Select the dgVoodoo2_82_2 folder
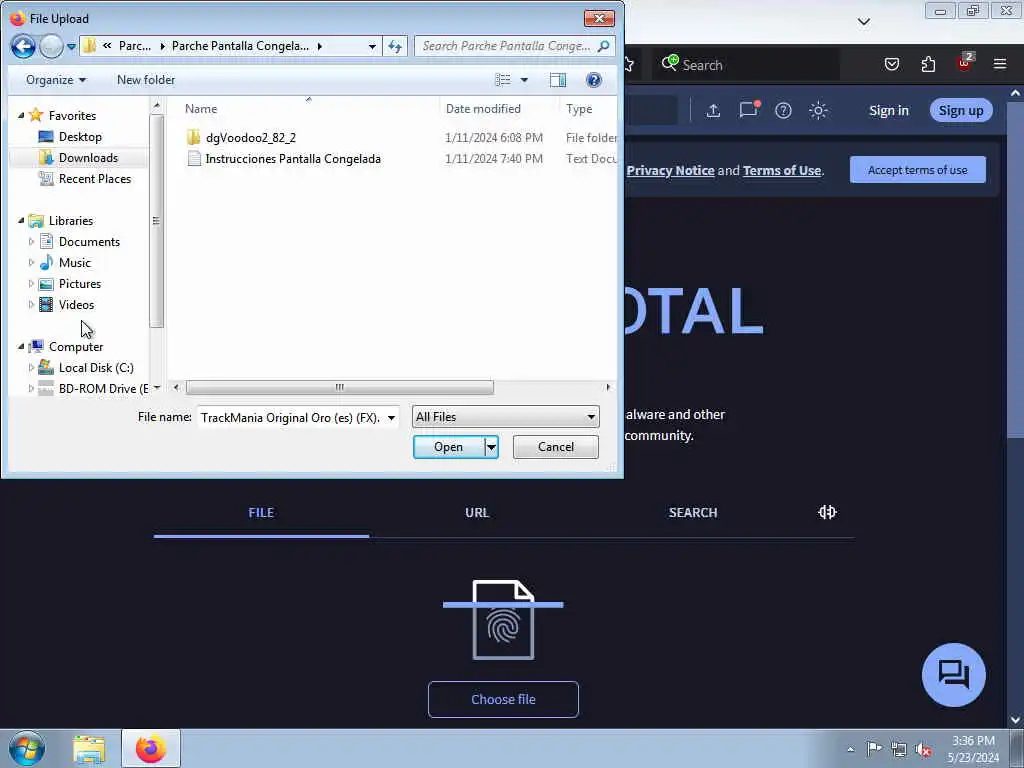This screenshot has width=1024, height=768. [251, 137]
